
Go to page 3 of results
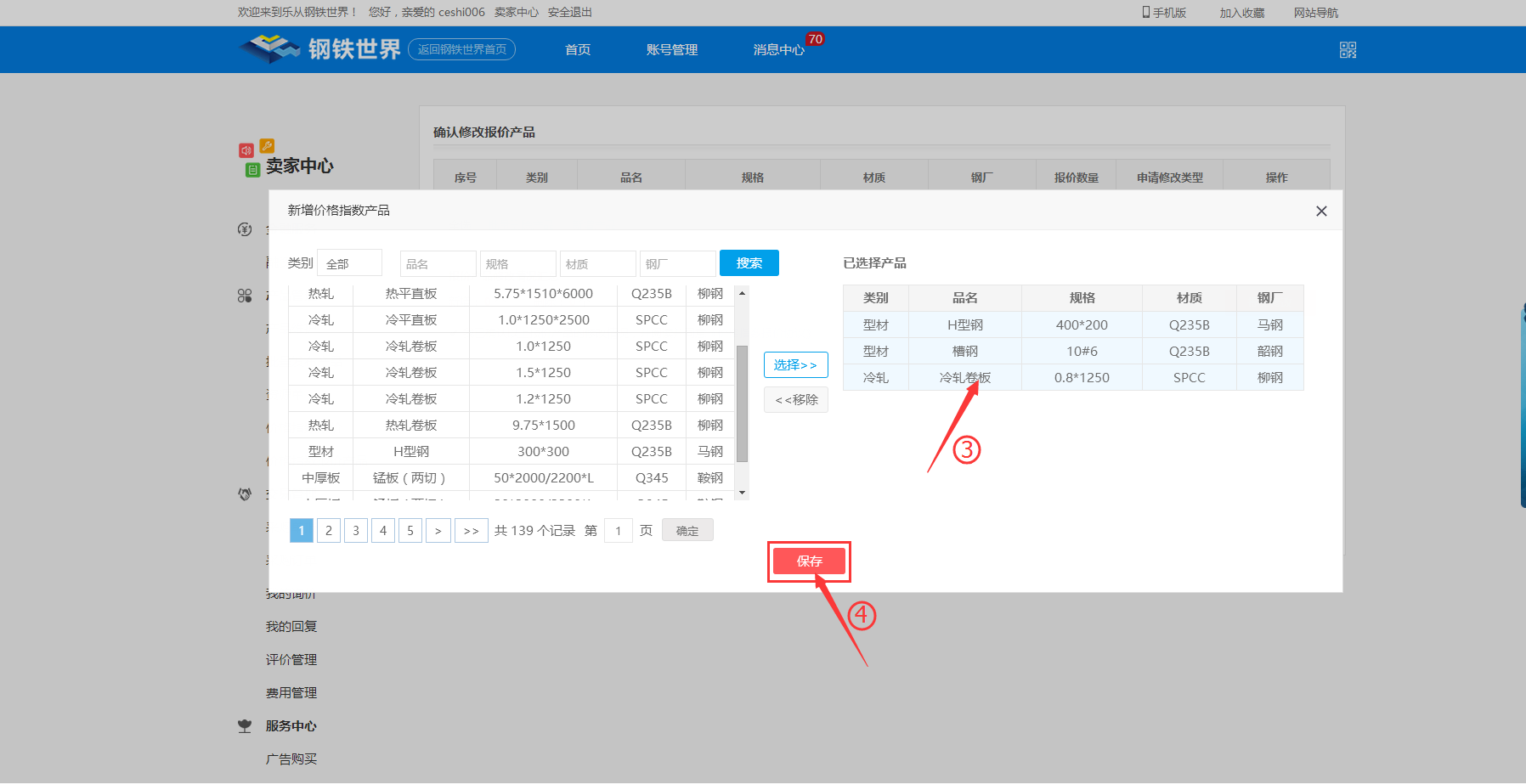[x=356, y=531]
